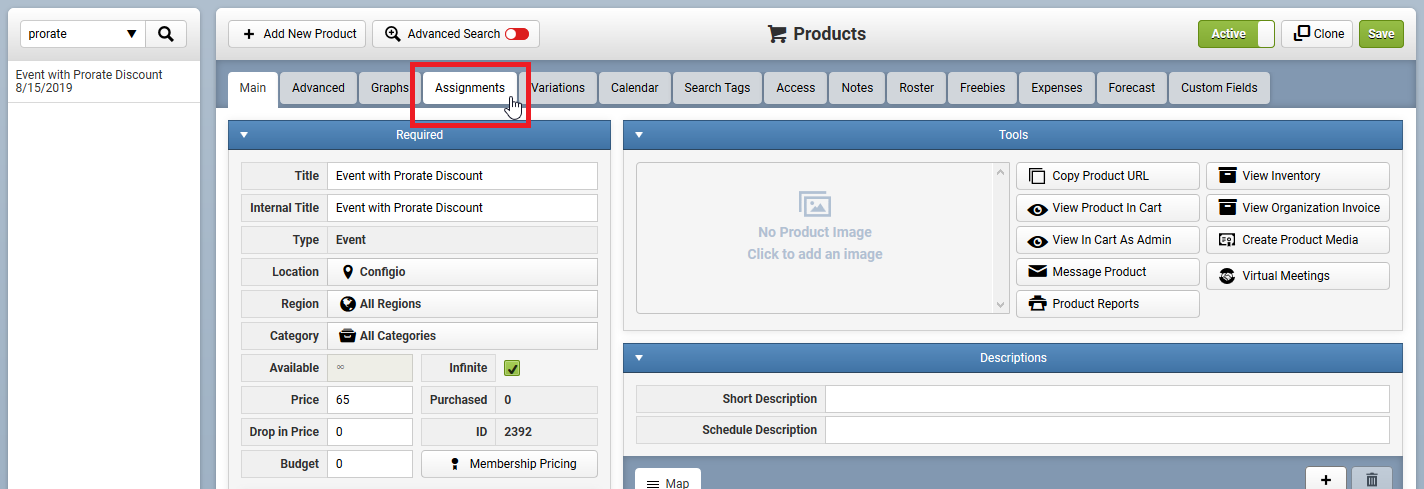
Task: Click View Inventory button
Action: click(1298, 176)
